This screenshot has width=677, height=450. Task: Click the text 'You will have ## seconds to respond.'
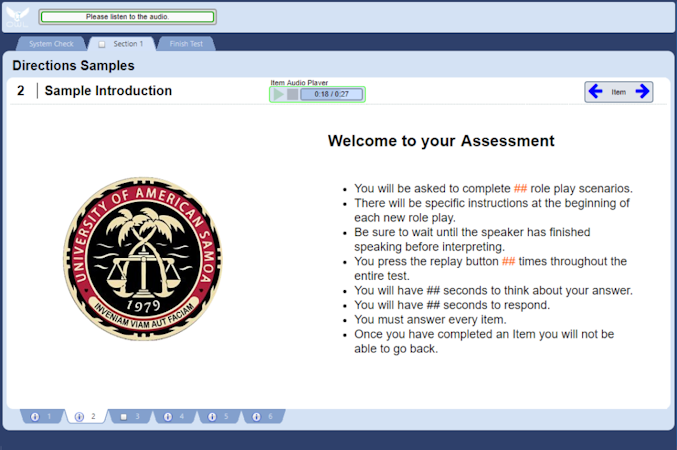click(x=452, y=305)
